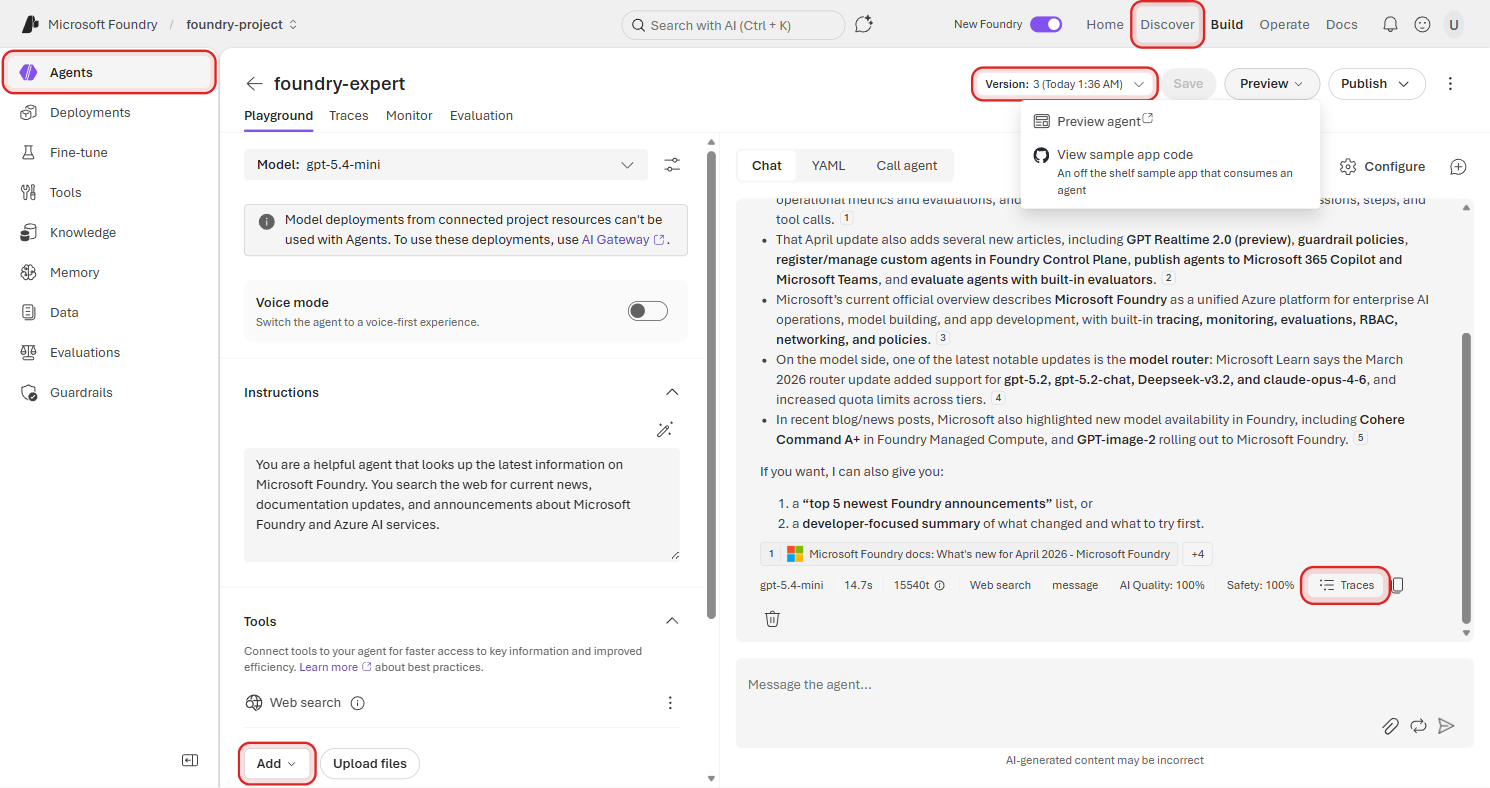Screen dimensions: 1490x788
Task: Click the Search with AI field
Action: click(733, 25)
